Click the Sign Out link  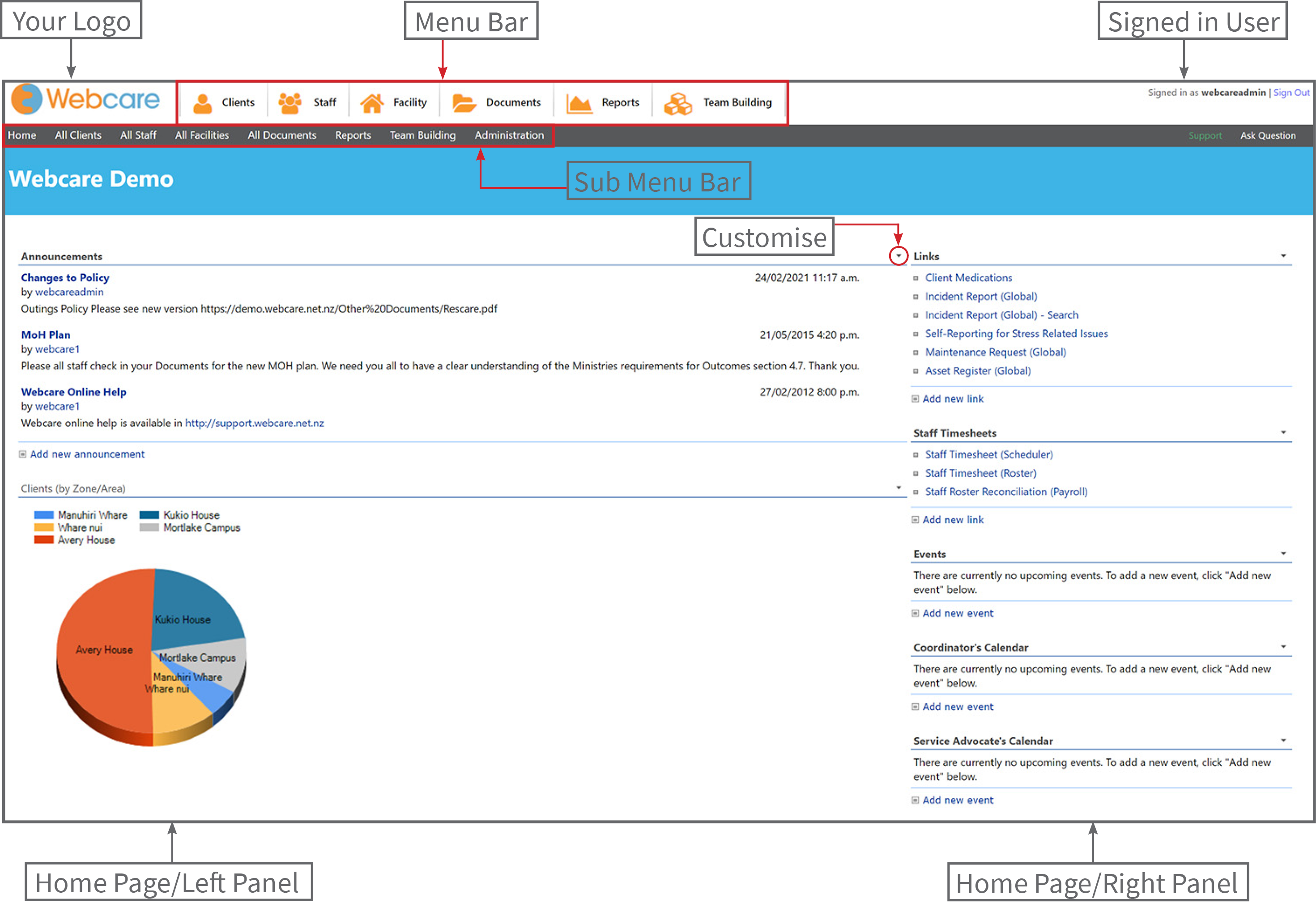[1292, 92]
